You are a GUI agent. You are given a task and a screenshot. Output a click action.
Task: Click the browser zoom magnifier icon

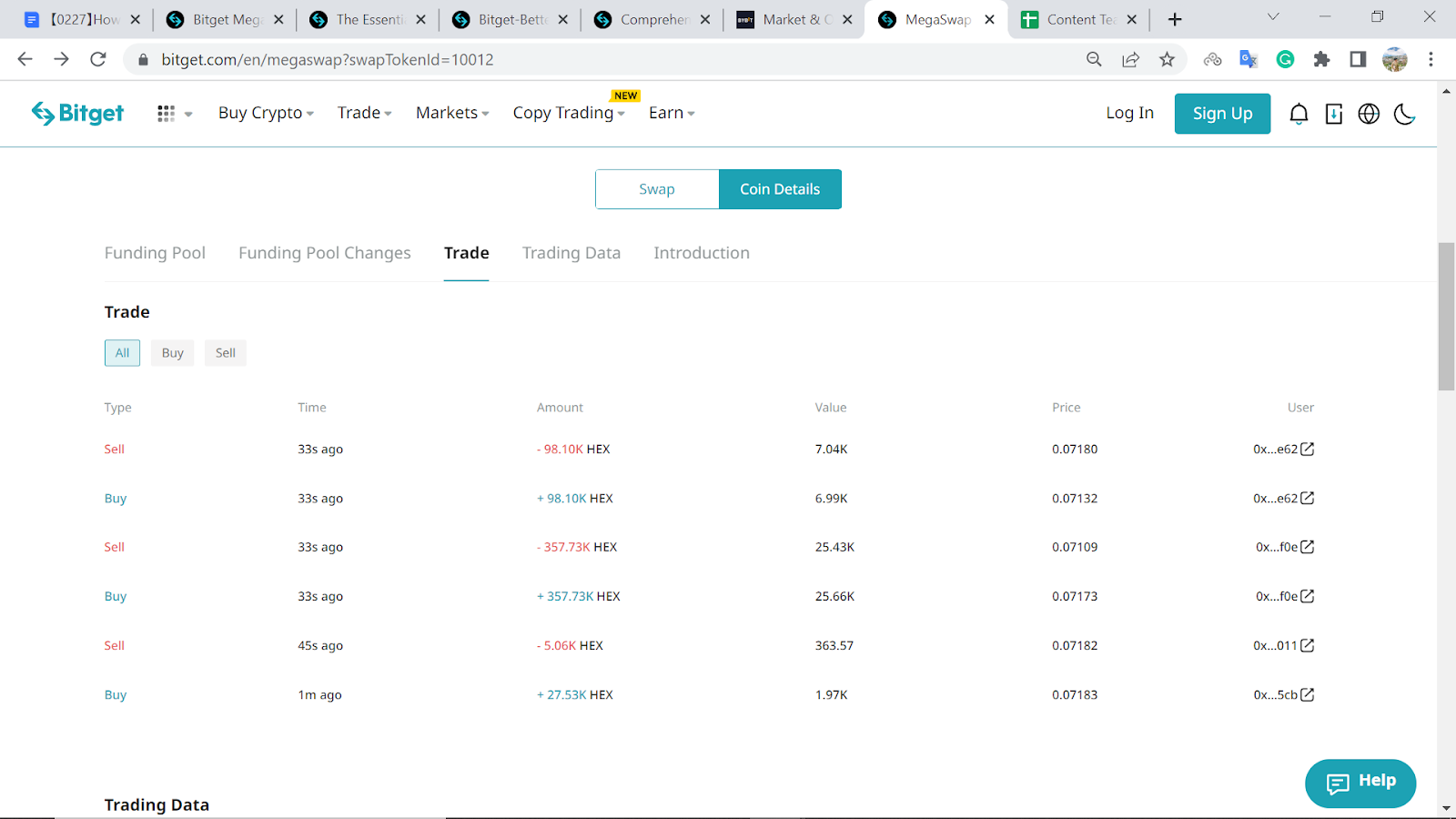tap(1094, 59)
